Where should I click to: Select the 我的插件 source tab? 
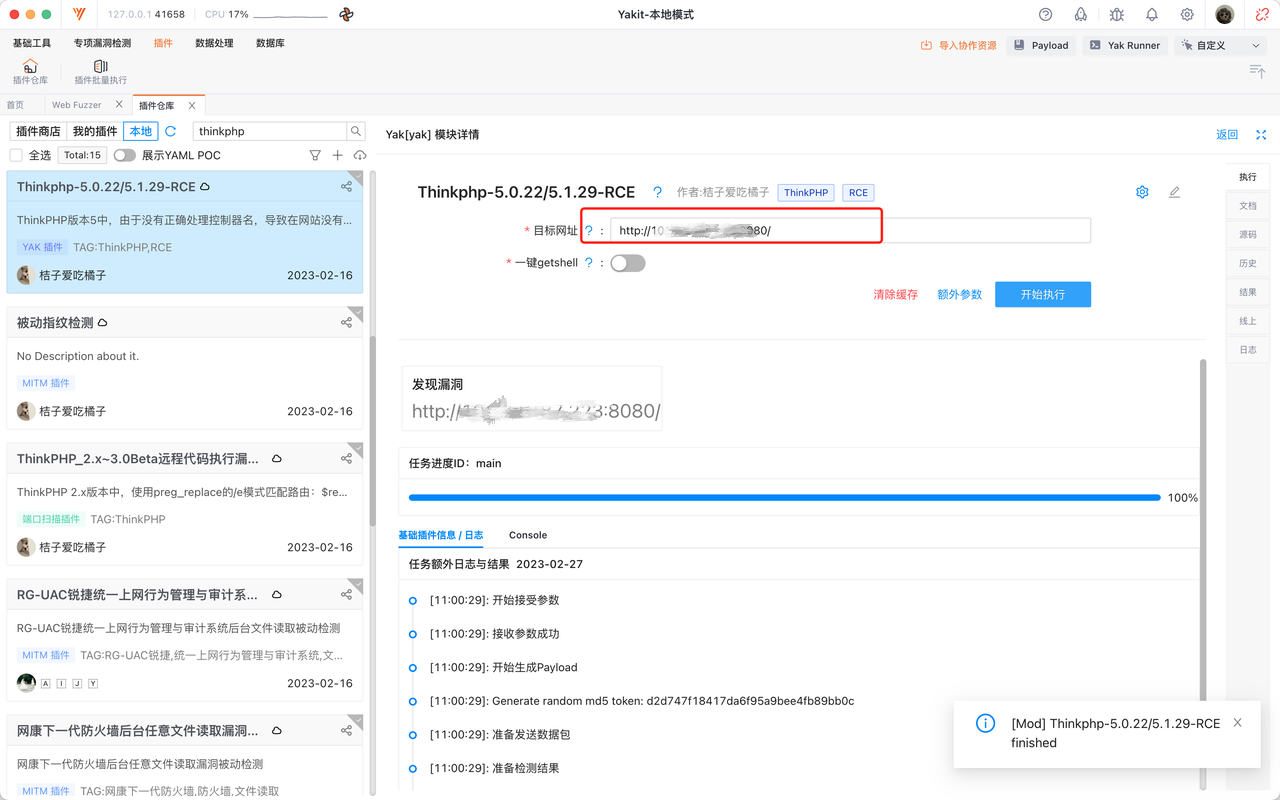click(x=96, y=131)
